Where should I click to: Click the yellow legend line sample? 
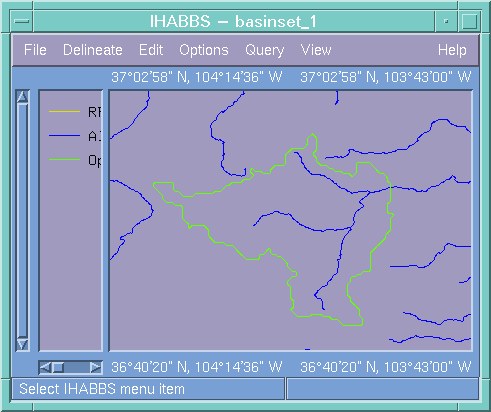tap(64, 111)
